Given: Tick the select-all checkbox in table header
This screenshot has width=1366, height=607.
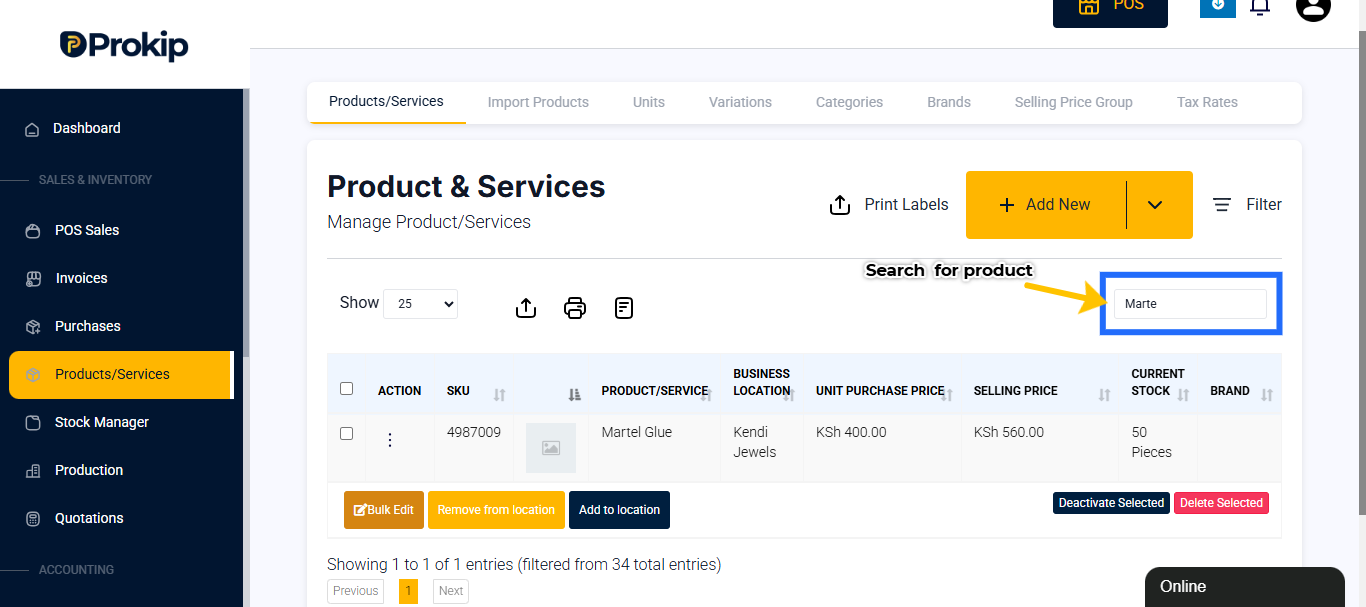Looking at the screenshot, I should click(x=347, y=388).
